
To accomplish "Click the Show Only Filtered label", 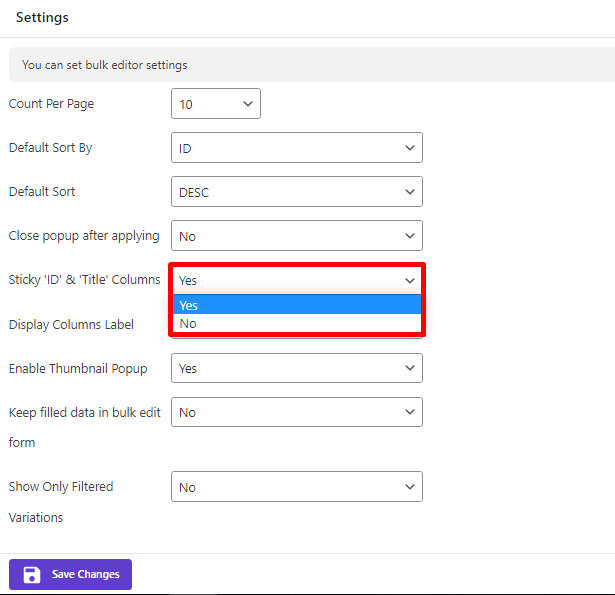I will [61, 487].
